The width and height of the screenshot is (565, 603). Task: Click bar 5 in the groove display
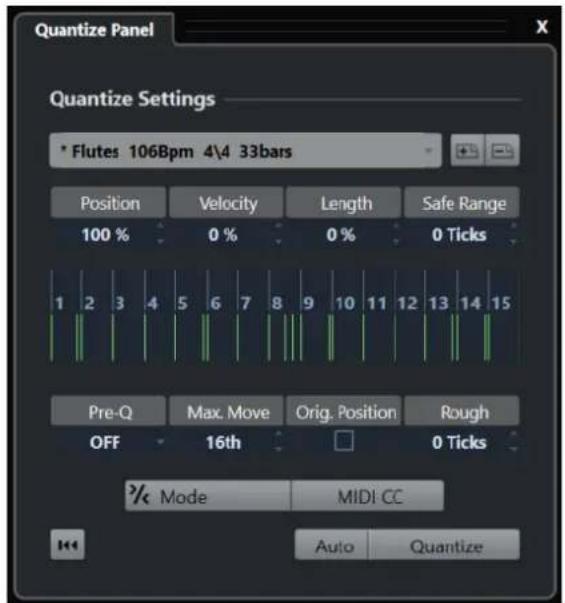[182, 303]
